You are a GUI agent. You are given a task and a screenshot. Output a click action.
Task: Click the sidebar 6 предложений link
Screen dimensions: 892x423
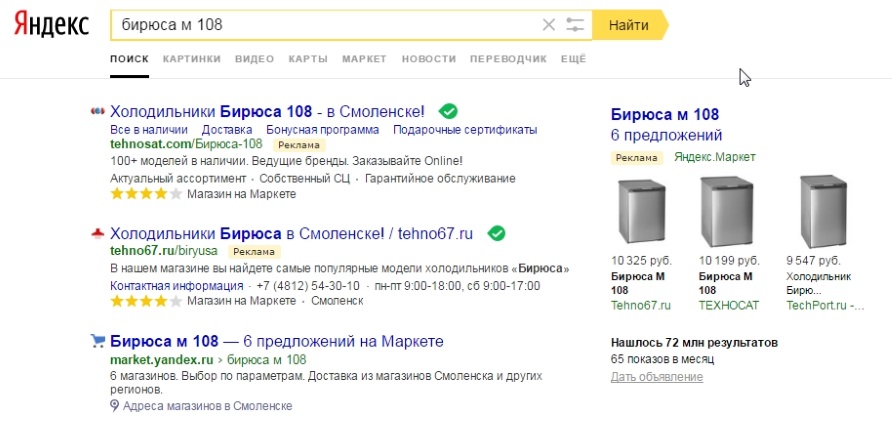coord(666,135)
